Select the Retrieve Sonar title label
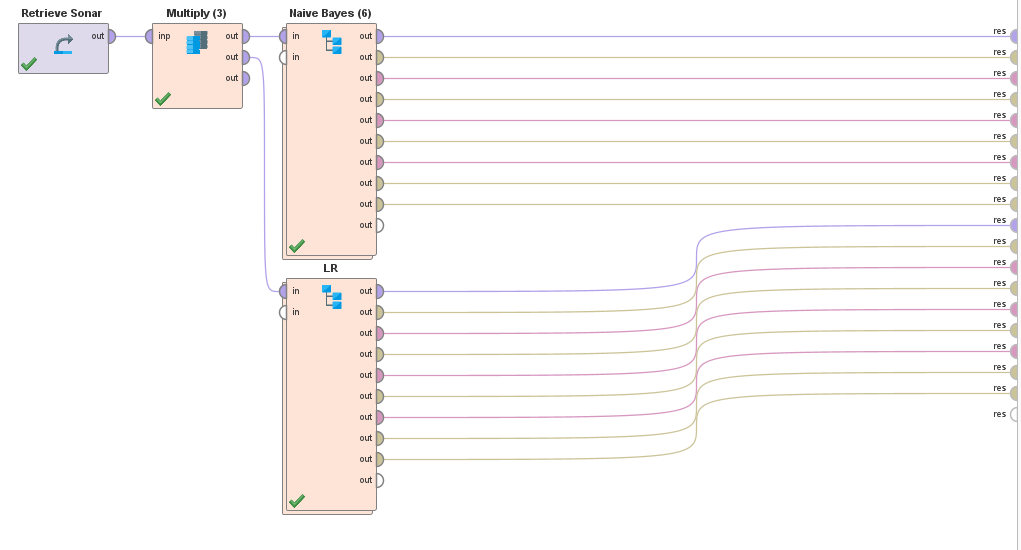Image resolution: width=1021 pixels, height=550 pixels. pos(62,13)
